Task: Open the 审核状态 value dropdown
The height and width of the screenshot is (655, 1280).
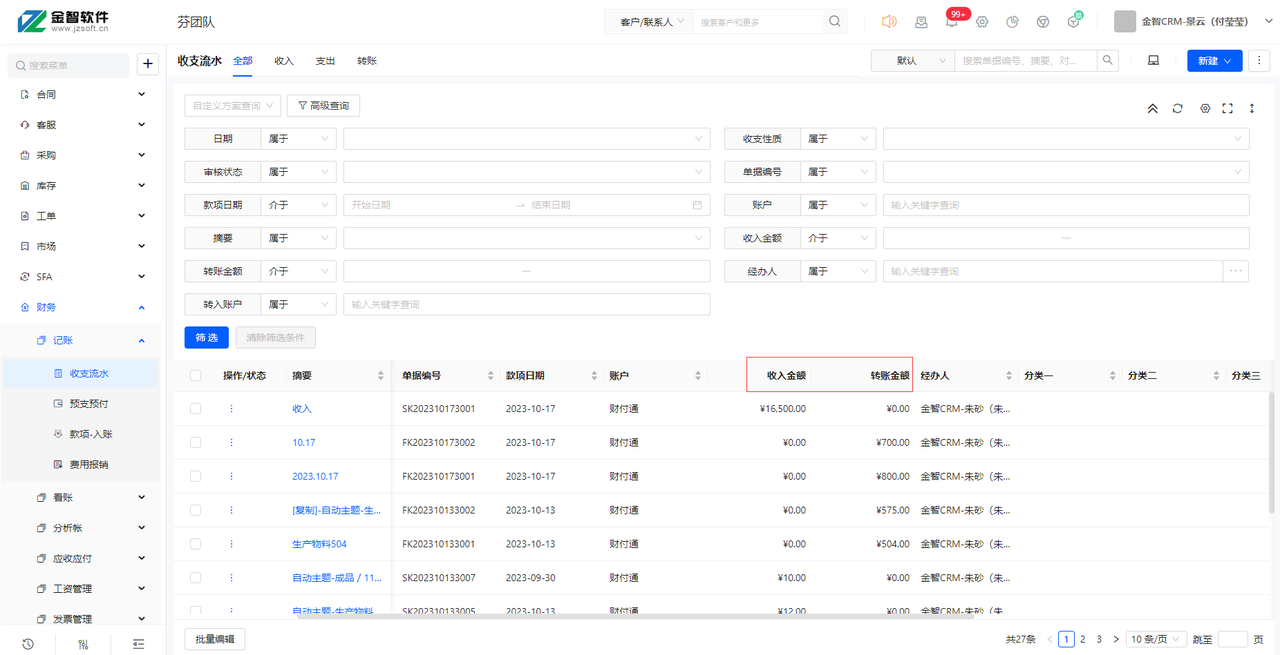Action: coord(526,172)
